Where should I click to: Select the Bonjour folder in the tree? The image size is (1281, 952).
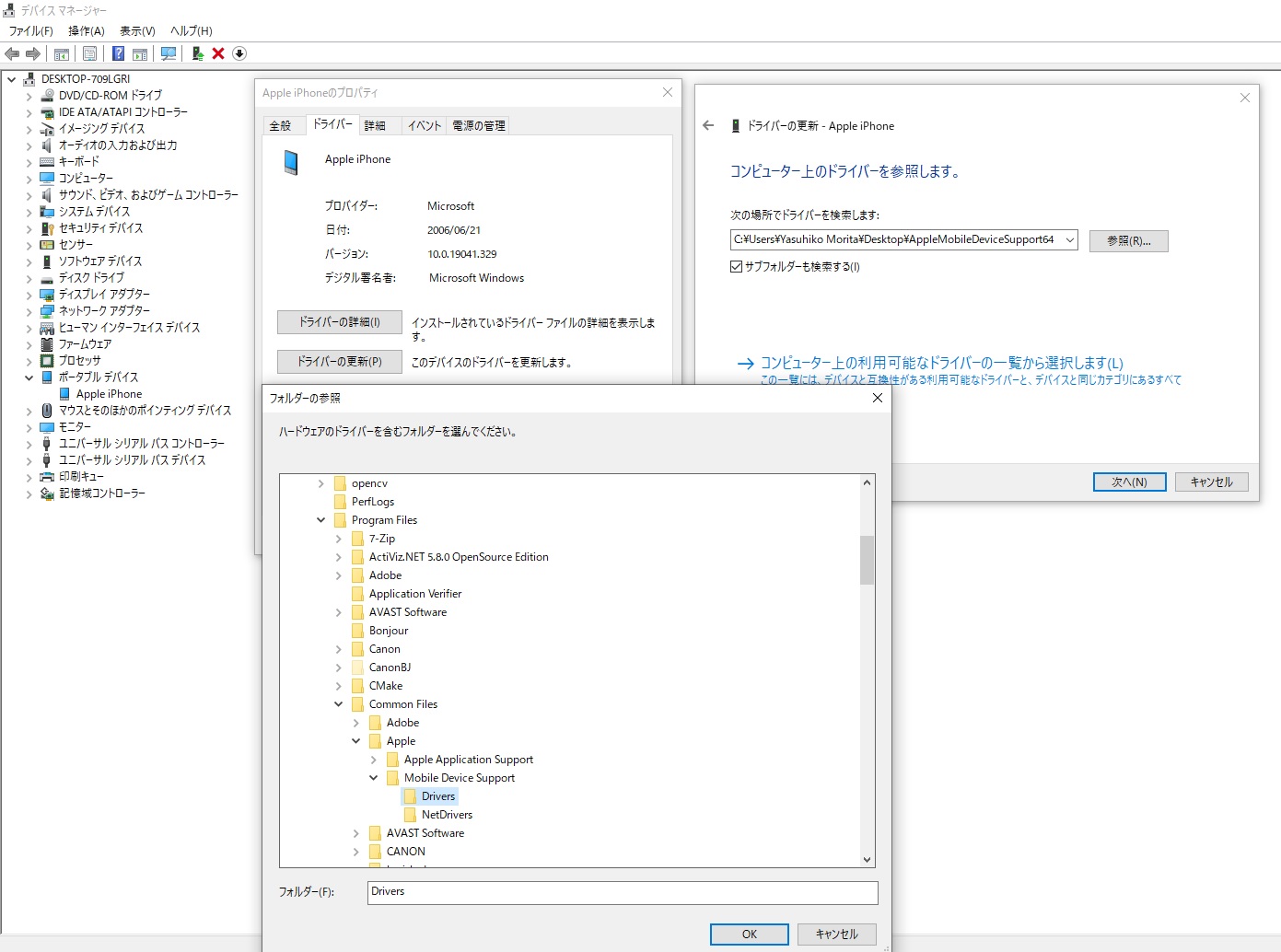[x=389, y=631]
